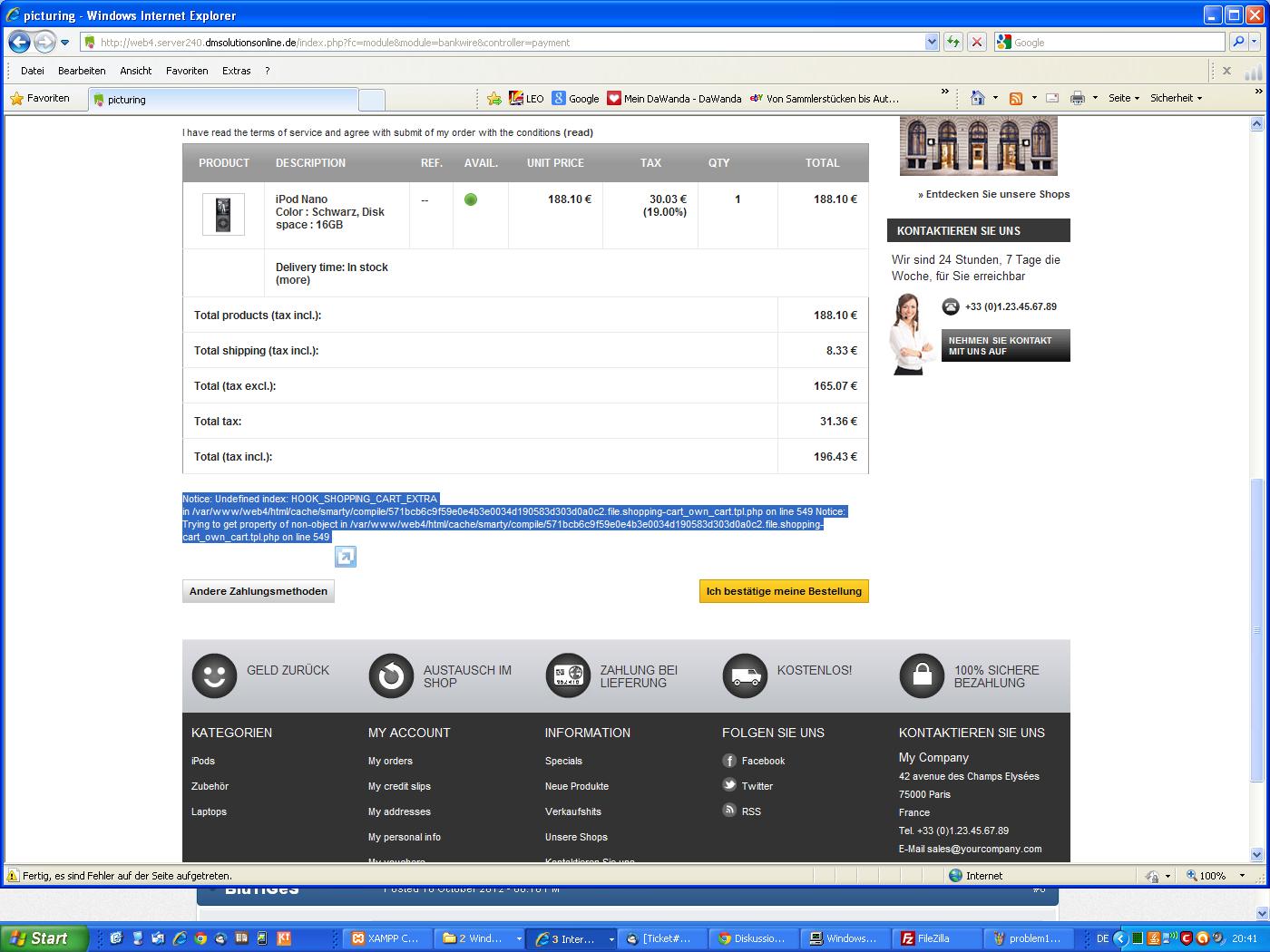
Task: Open the Bearbeiten menu
Action: (x=82, y=71)
